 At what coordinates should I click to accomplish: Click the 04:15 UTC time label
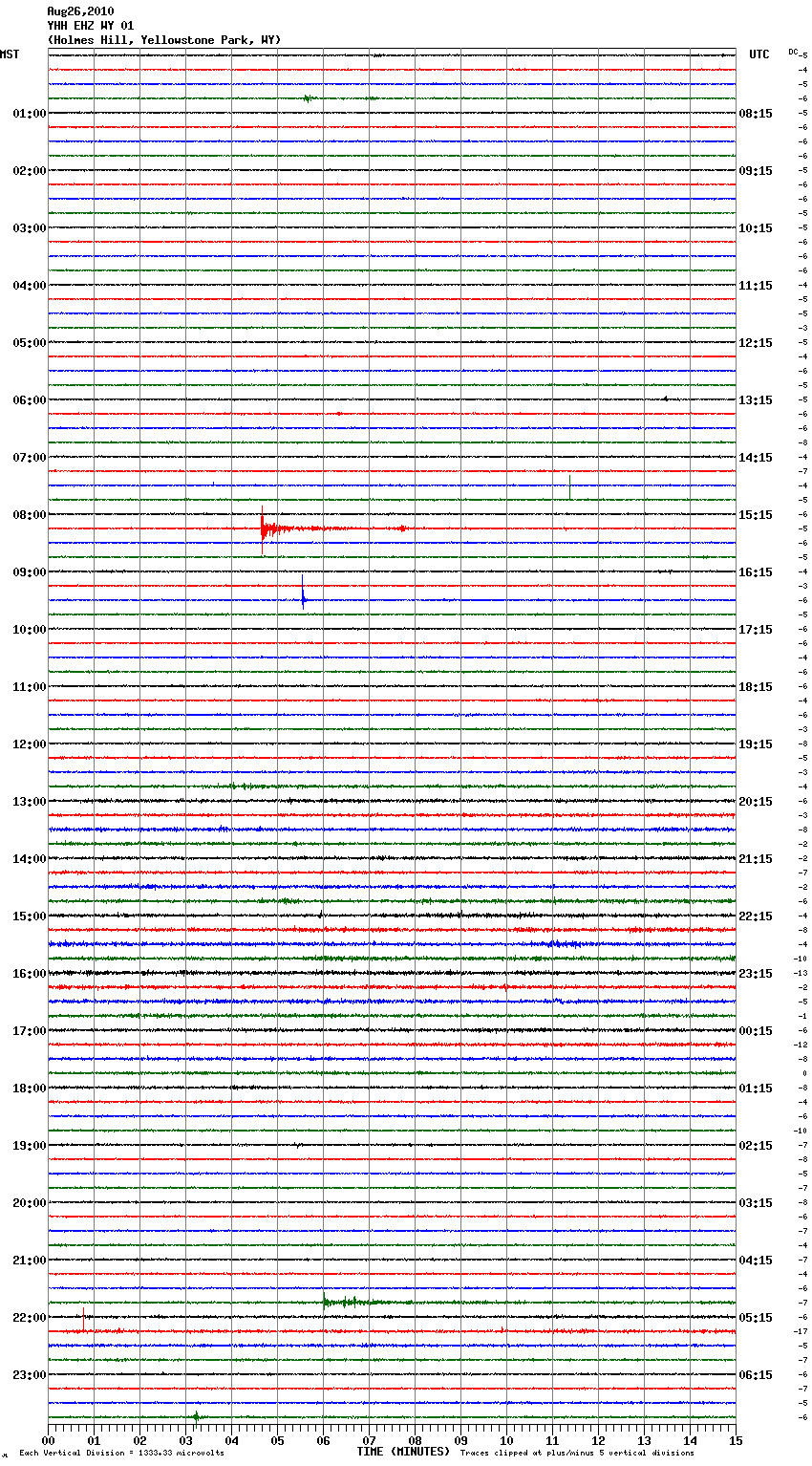pos(756,1261)
